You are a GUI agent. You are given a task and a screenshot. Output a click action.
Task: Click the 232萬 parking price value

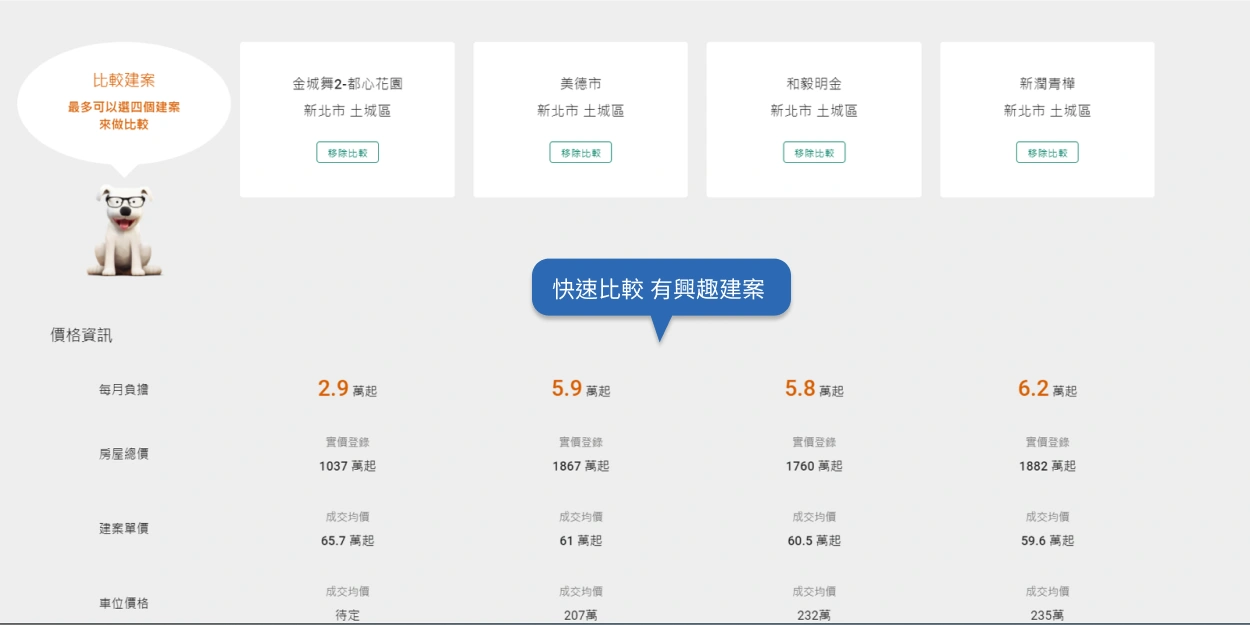coord(814,615)
